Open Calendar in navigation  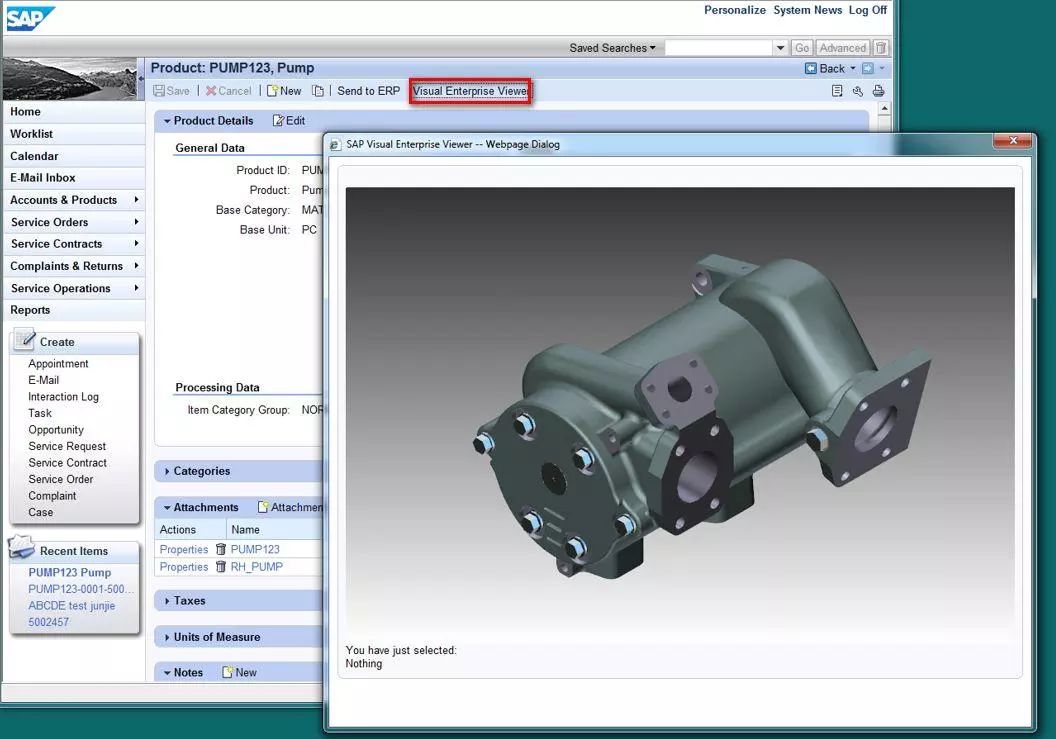(x=73, y=156)
